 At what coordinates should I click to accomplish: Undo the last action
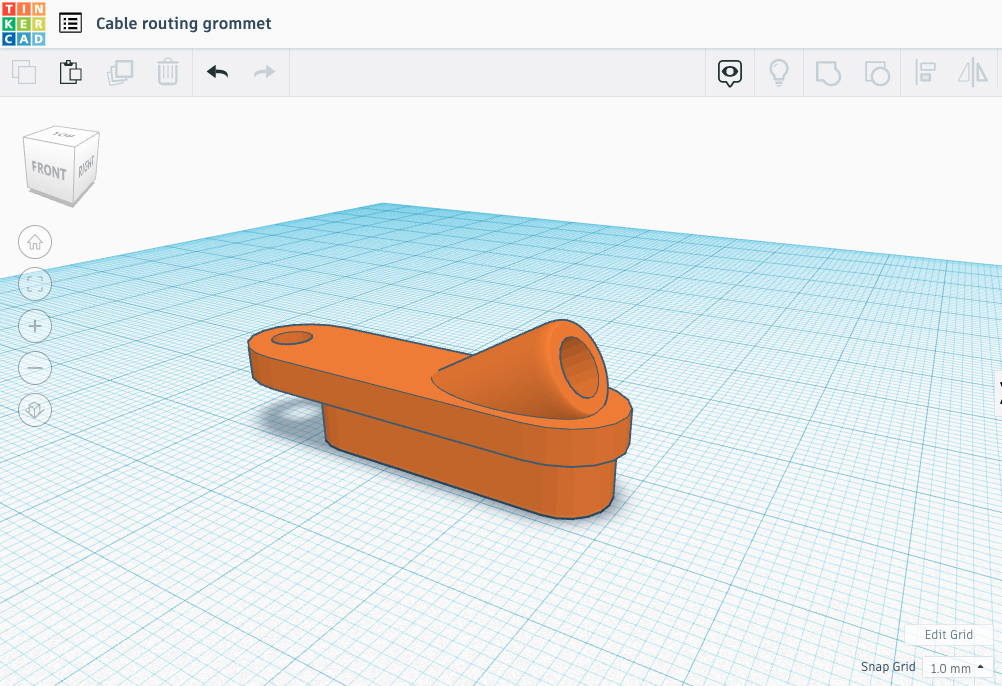pyautogui.click(x=217, y=72)
